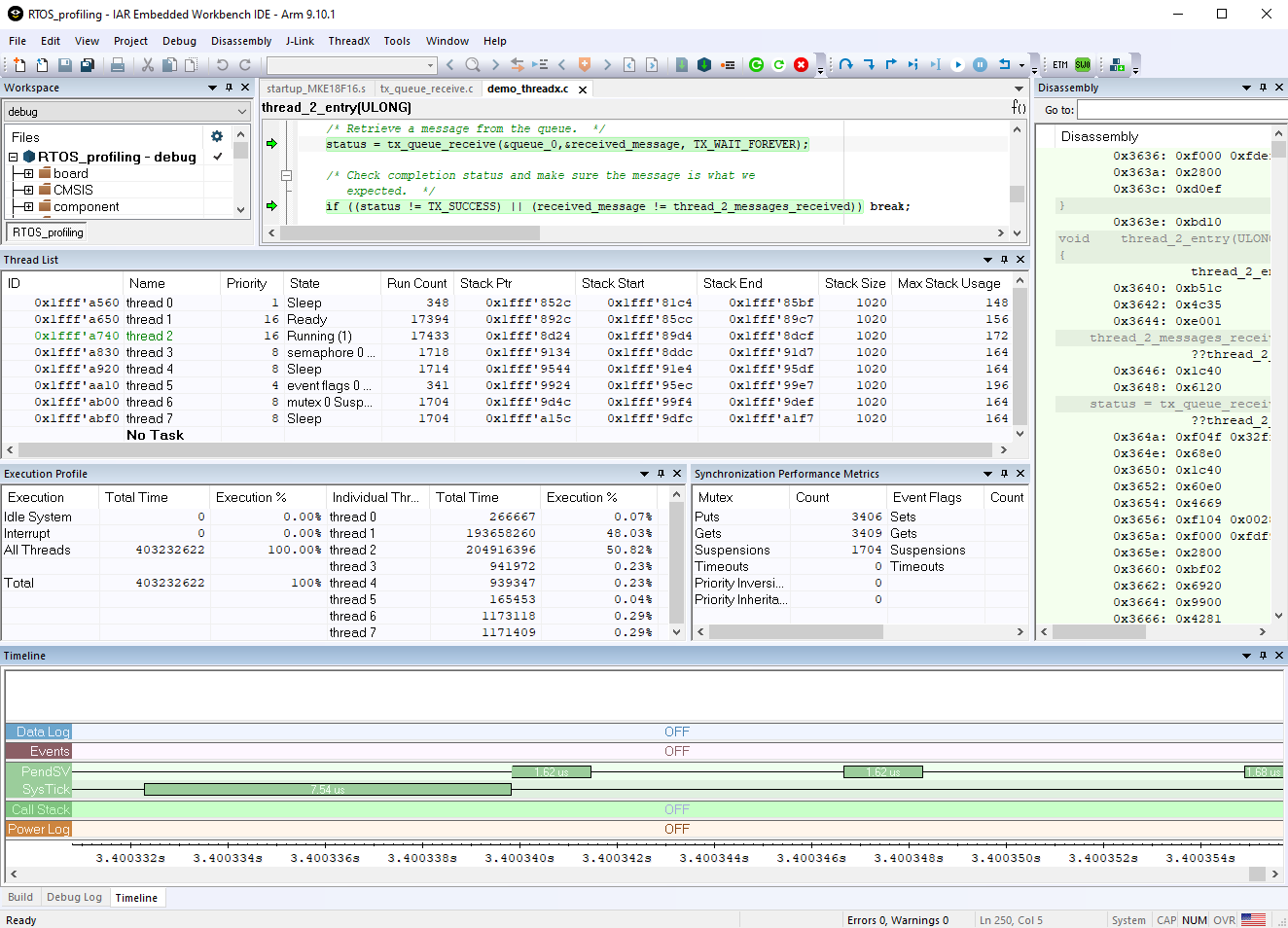The width and height of the screenshot is (1288, 928).
Task: Click the Thread List horizontal scrollbar thumb
Action: pos(506,449)
